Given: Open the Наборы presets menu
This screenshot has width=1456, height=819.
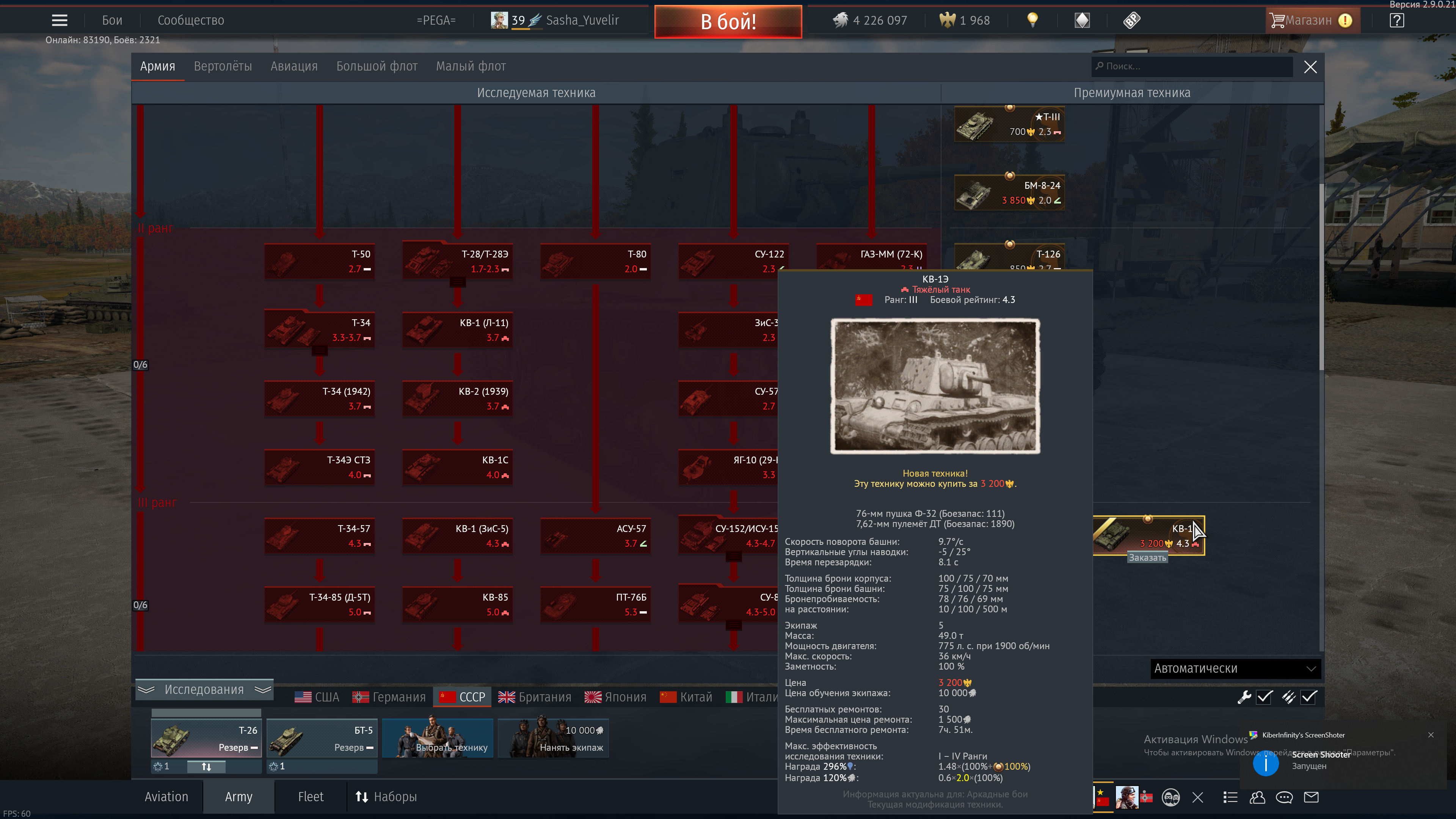Looking at the screenshot, I should (387, 797).
